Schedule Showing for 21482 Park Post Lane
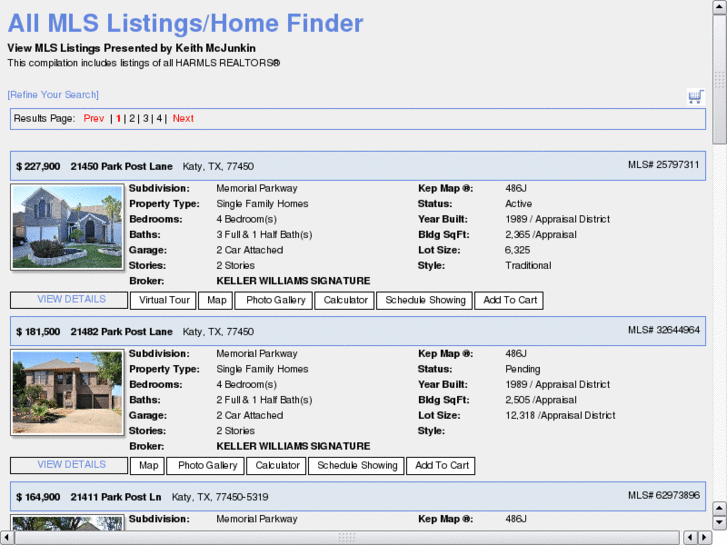This screenshot has height=545, width=727. pos(356,465)
